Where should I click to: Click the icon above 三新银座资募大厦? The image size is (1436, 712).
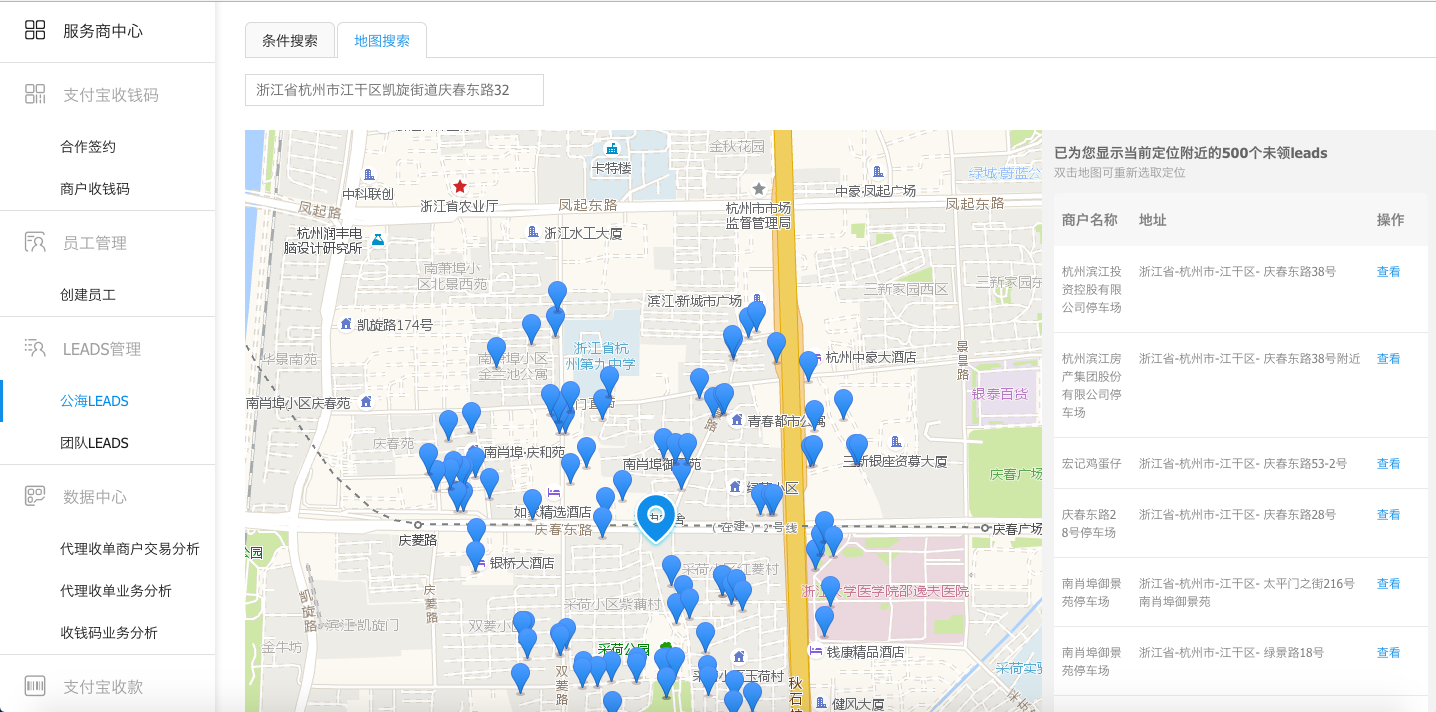895,441
